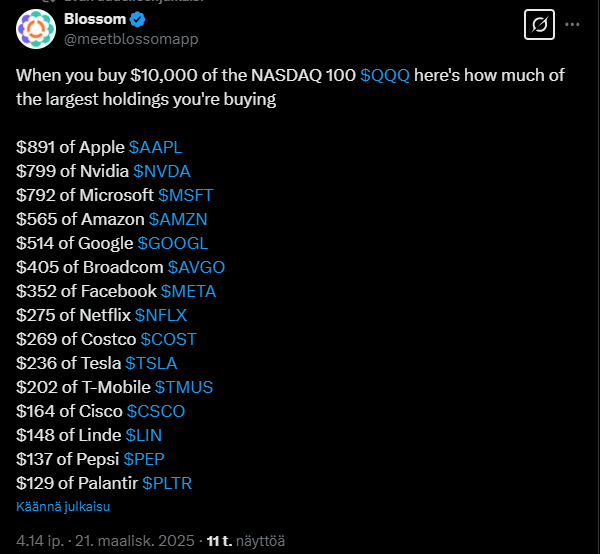Click the $AMZN ticker link
Viewport: 600px width, 554px height.
click(178, 219)
